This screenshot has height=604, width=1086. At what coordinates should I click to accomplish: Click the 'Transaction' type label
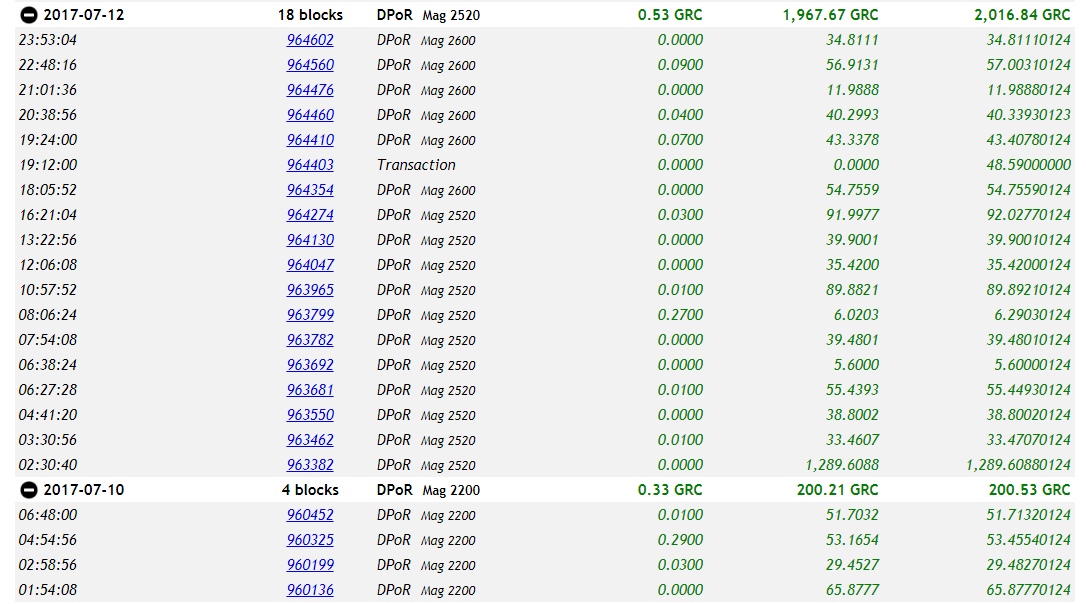coord(416,165)
